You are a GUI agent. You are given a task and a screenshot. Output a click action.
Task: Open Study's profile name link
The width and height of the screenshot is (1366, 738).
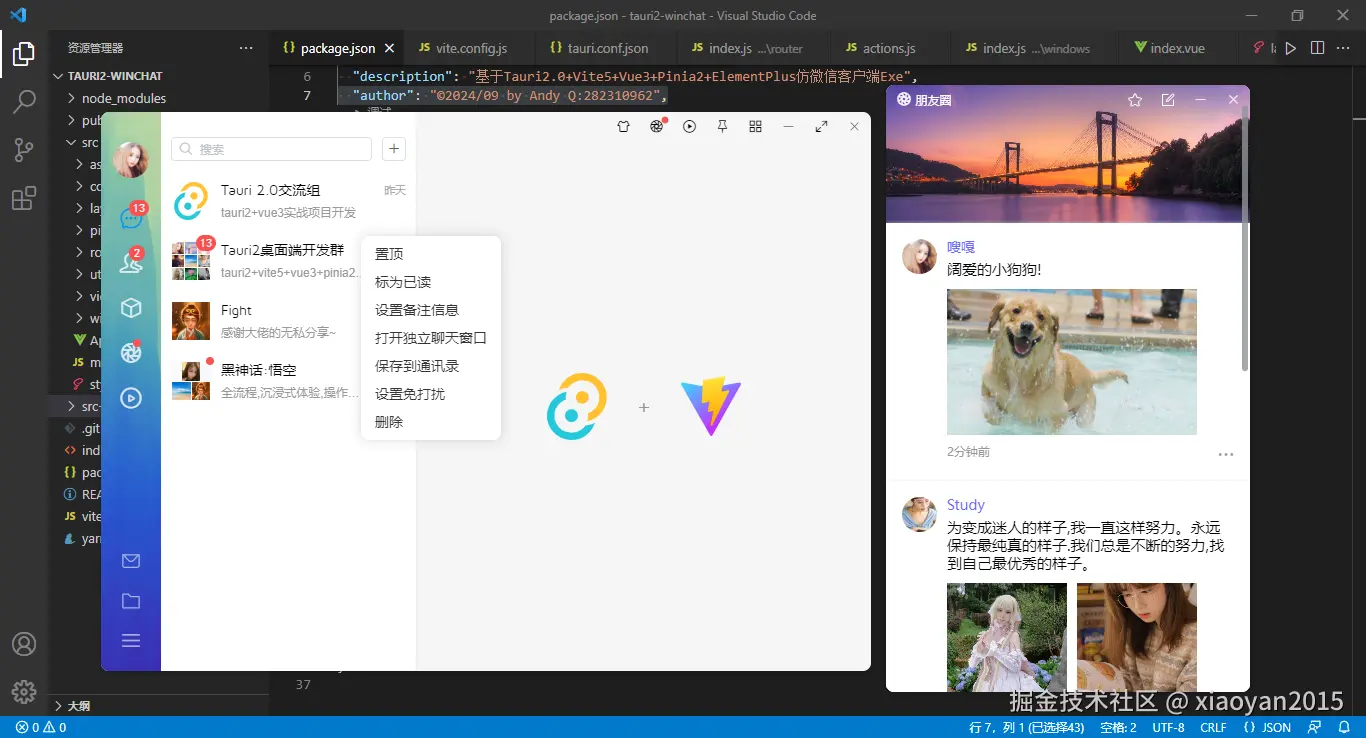tap(965, 504)
